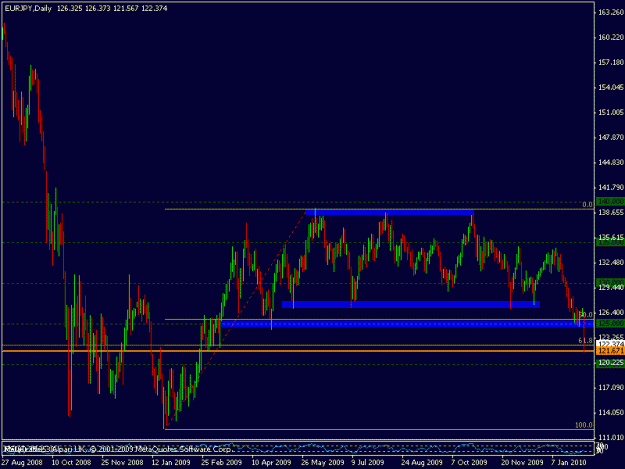625x469 pixels.
Task: Click the Fibonacci 100.0 level label
Action: [584, 425]
